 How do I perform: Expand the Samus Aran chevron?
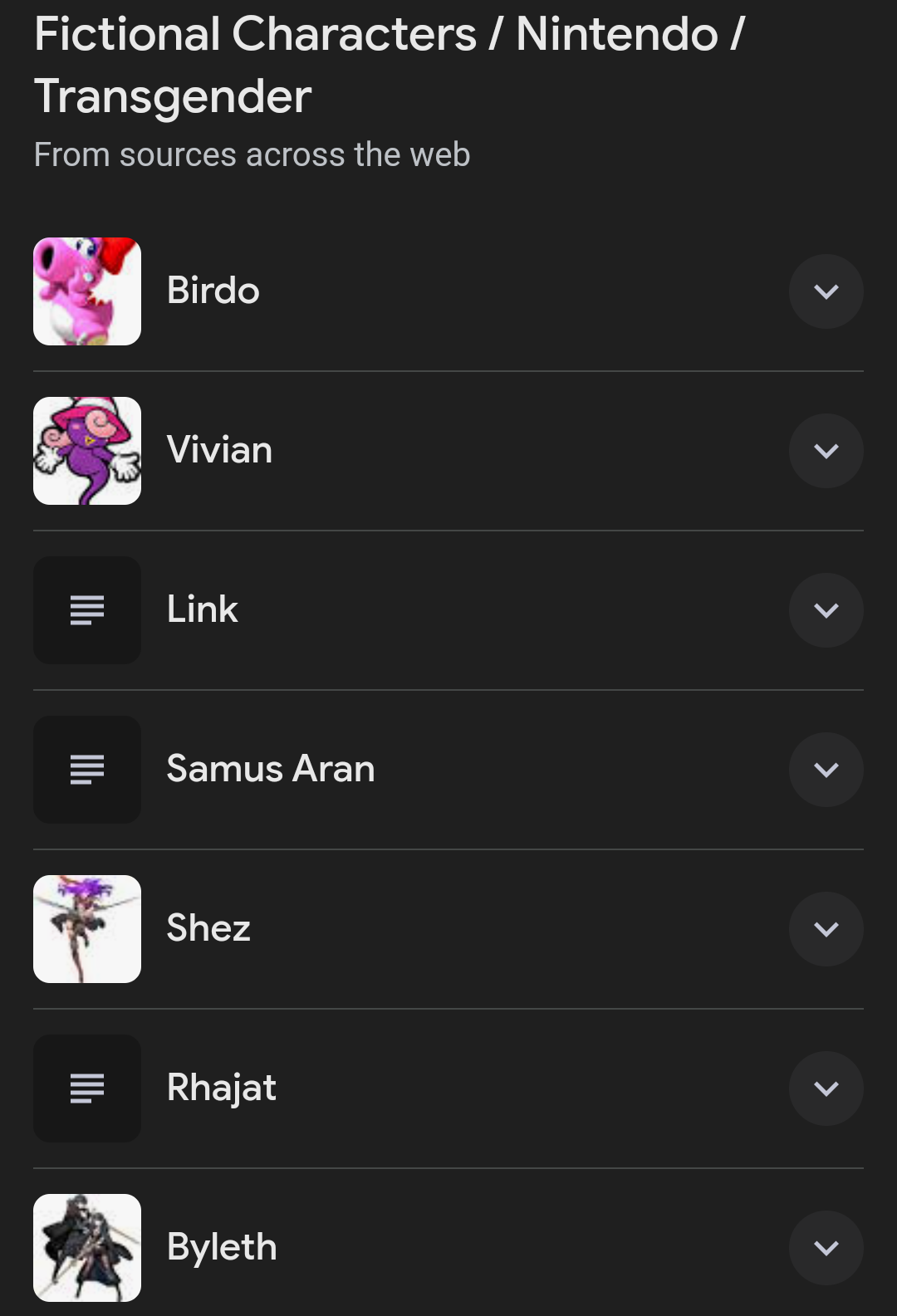tap(826, 770)
